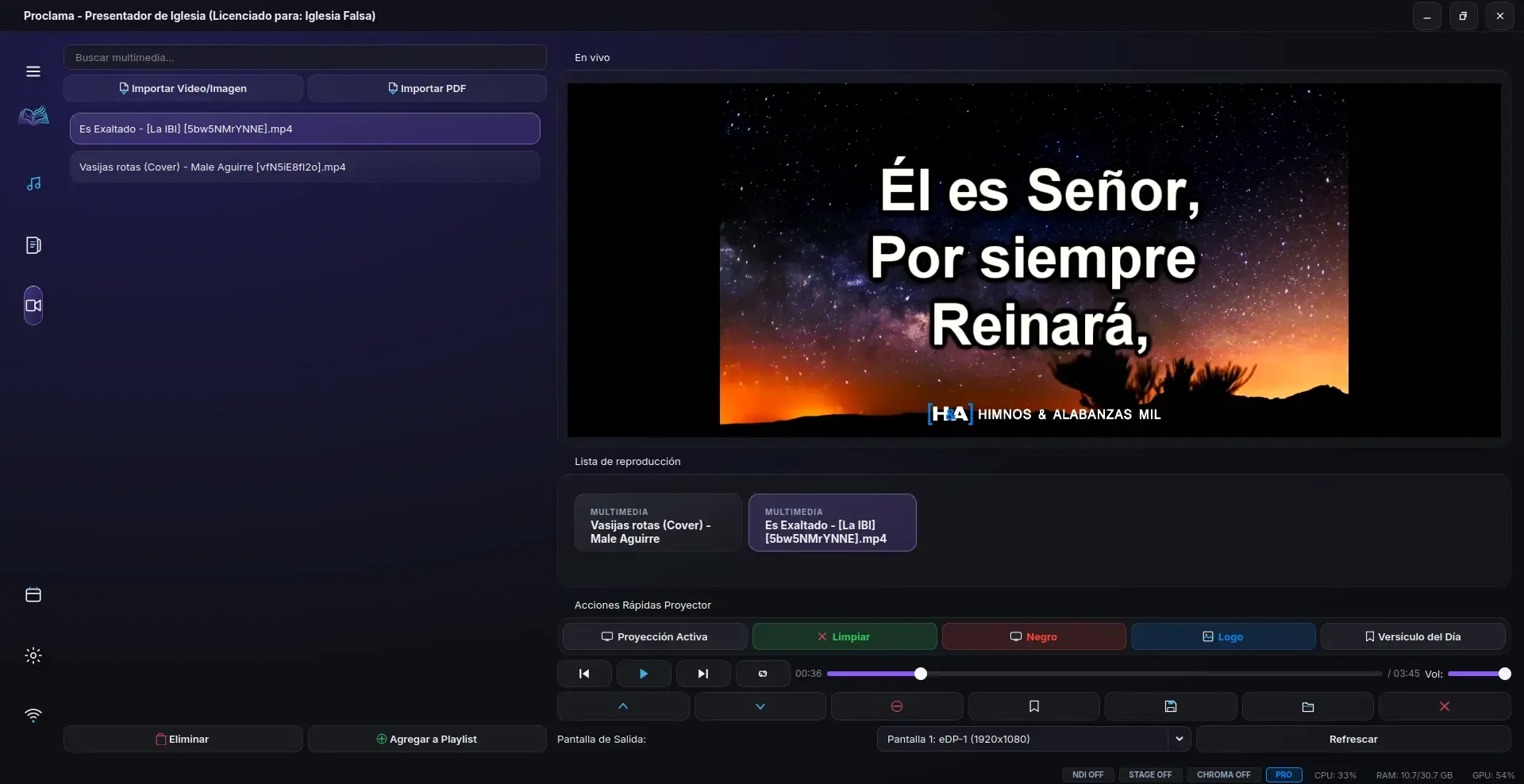Focus the Buscar multimedia search field
The image size is (1524, 784).
coord(305,57)
